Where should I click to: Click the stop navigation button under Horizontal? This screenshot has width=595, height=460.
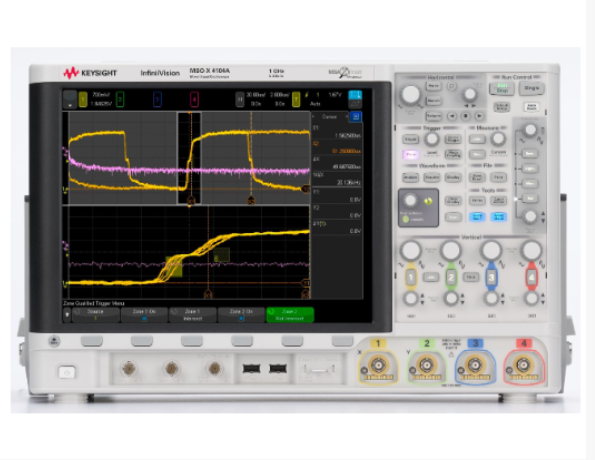[x=466, y=116]
